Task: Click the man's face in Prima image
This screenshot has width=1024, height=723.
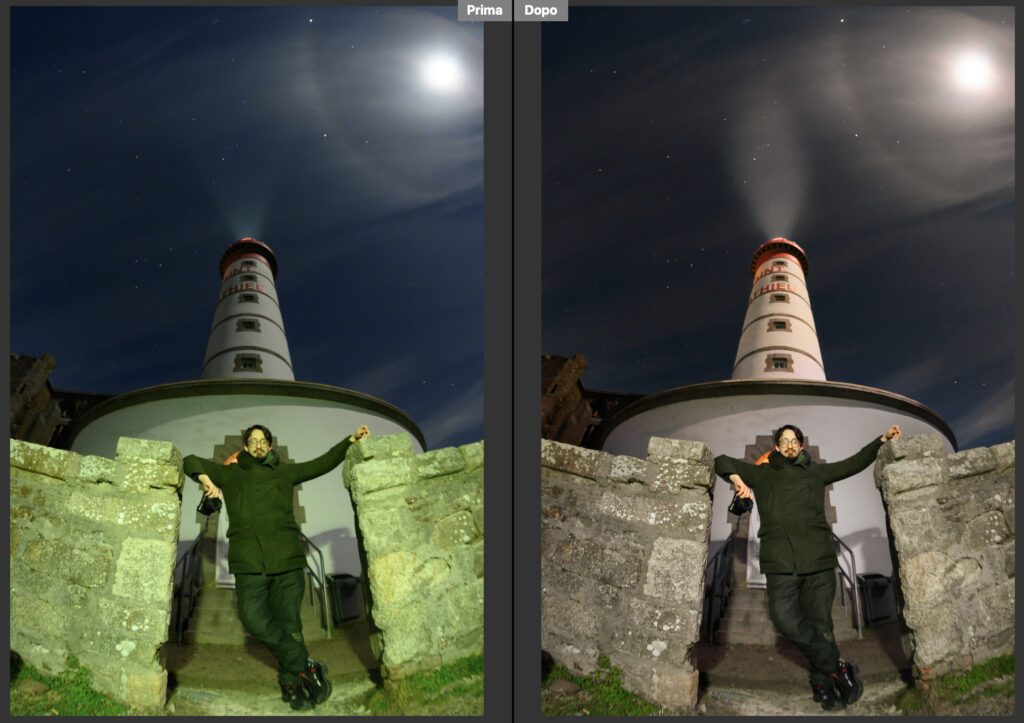Action: [257, 441]
